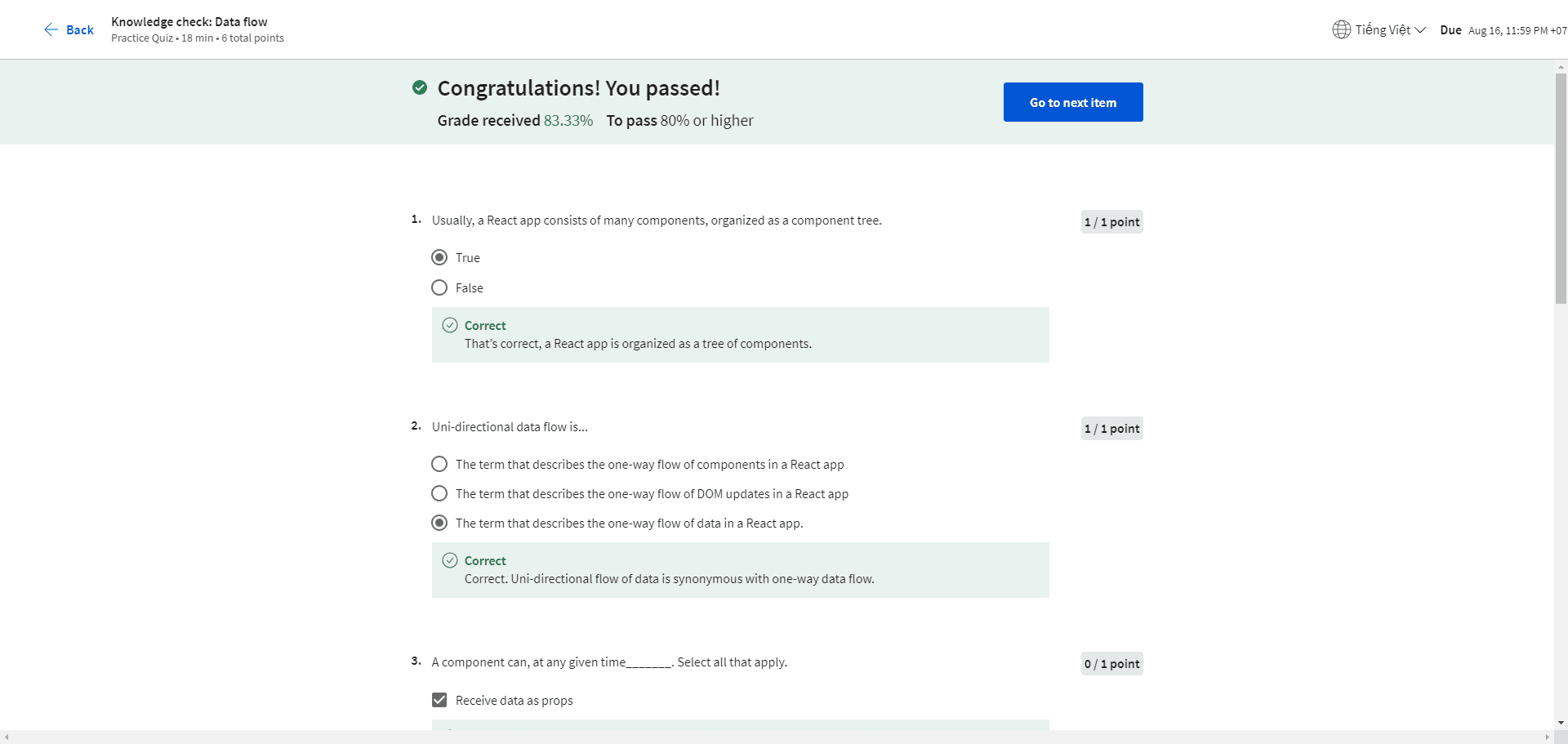Screen dimensions: 1568x744
Task: Click the Correct check icon under question 1
Action: (x=450, y=325)
